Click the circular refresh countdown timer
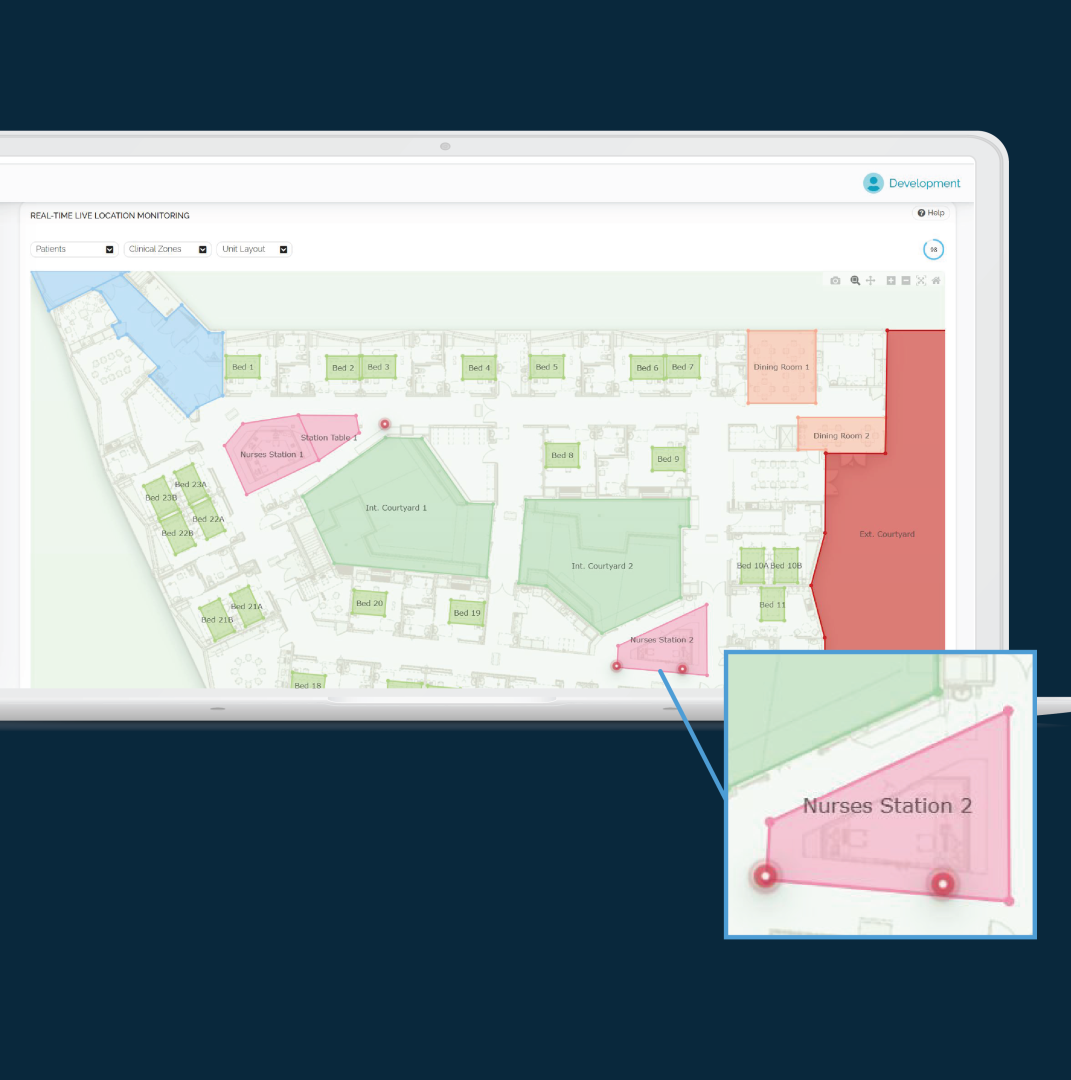This screenshot has width=1071, height=1080. [933, 249]
